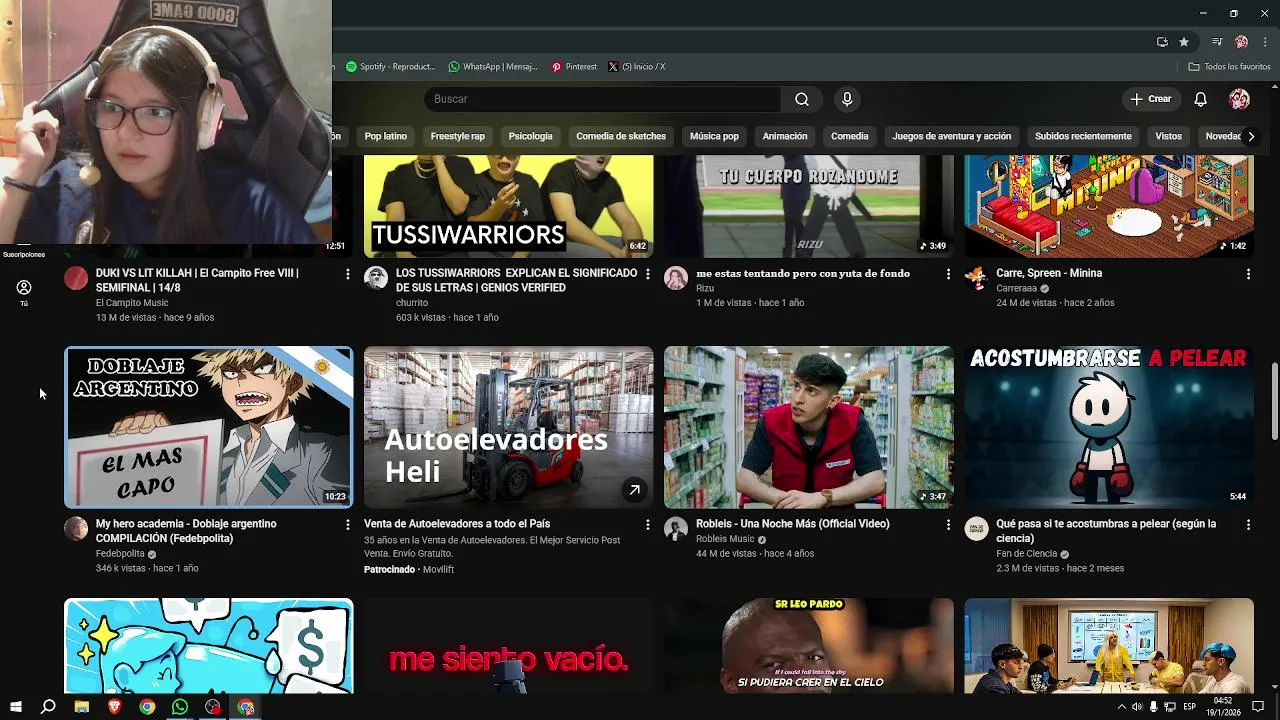Viewport: 1280px width, 720px height.
Task: Open the Fedebpolita channel avatar
Action: [76, 529]
